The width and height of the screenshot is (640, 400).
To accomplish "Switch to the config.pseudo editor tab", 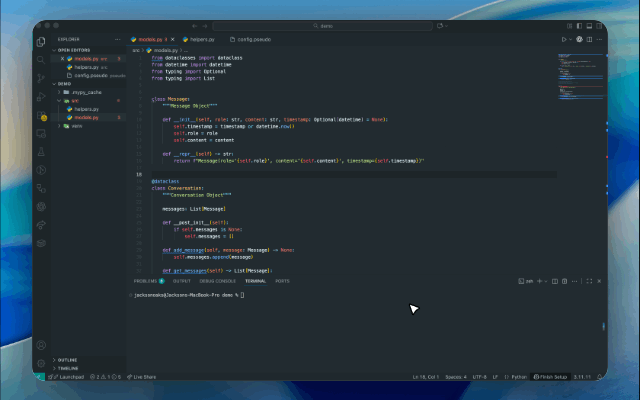I will [x=251, y=40].
